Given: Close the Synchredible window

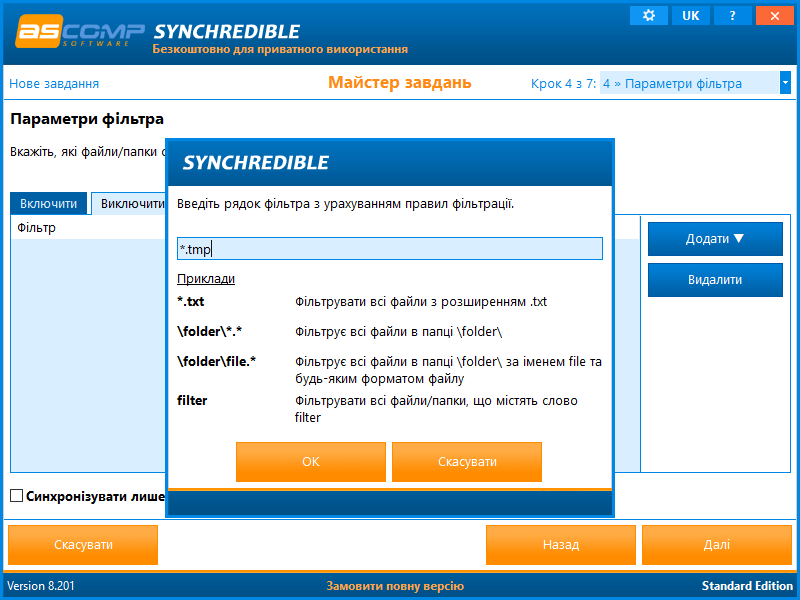Looking at the screenshot, I should coord(774,15).
